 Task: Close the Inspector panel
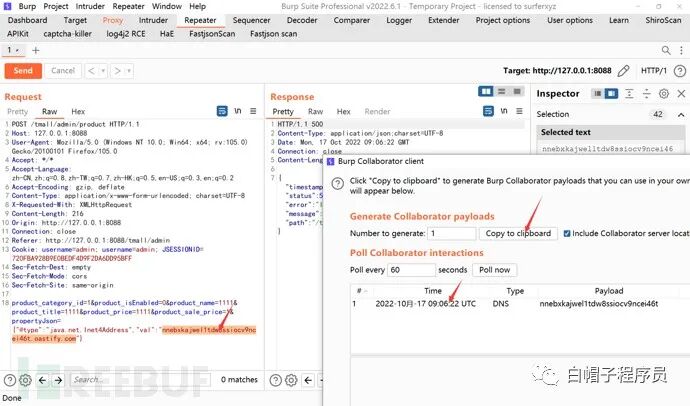click(x=681, y=94)
